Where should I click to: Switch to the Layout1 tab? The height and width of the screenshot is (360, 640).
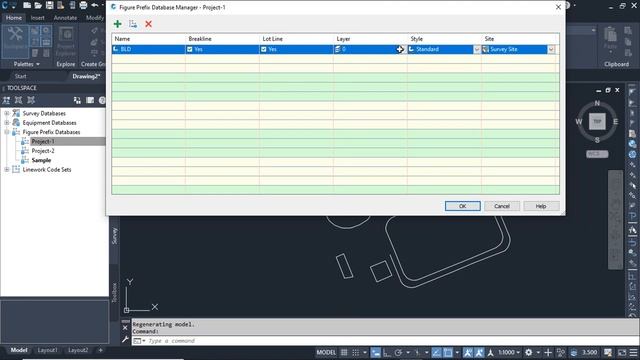click(47, 350)
